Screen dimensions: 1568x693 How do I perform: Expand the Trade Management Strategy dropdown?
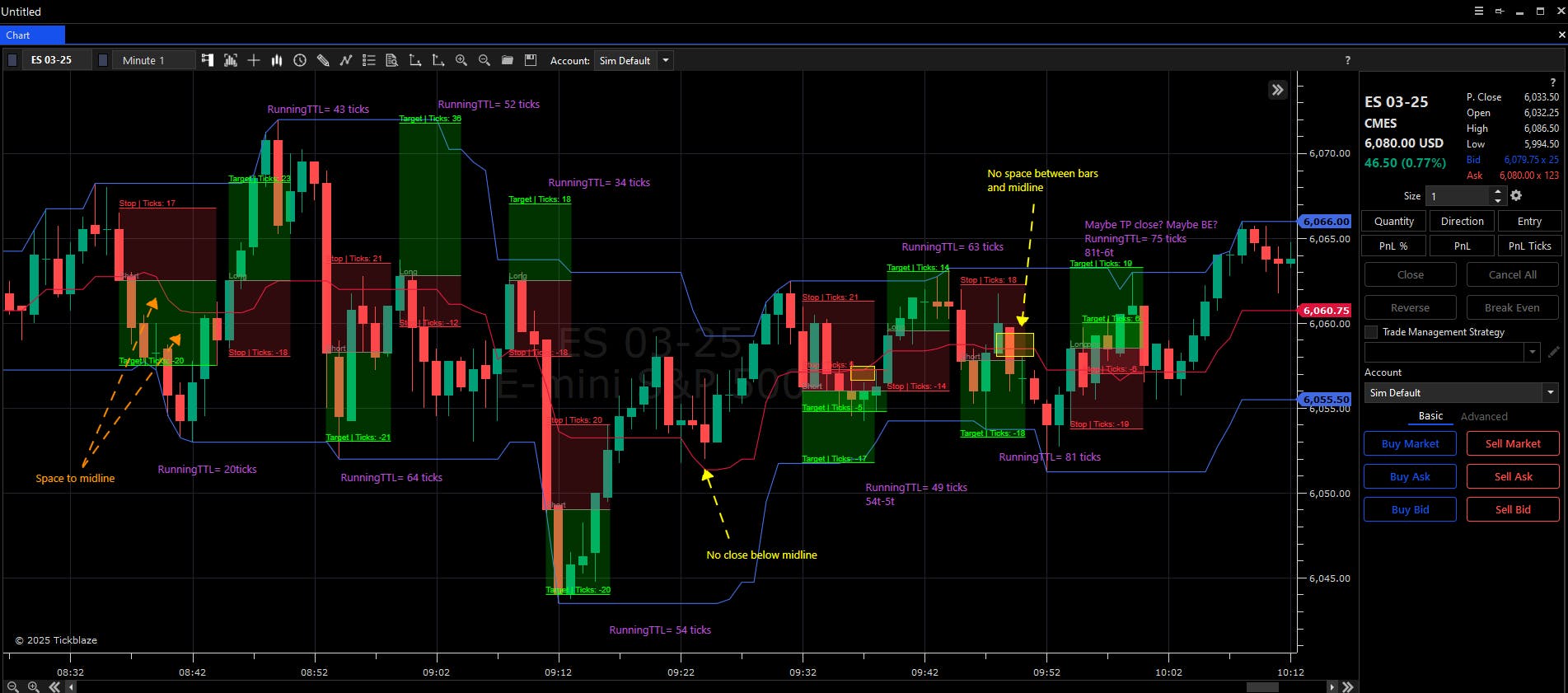1533,352
